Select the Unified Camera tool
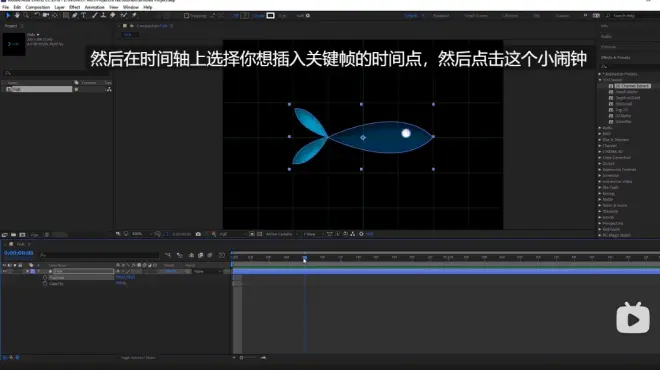Screen dimensions: 660x370 [x=45, y=16]
